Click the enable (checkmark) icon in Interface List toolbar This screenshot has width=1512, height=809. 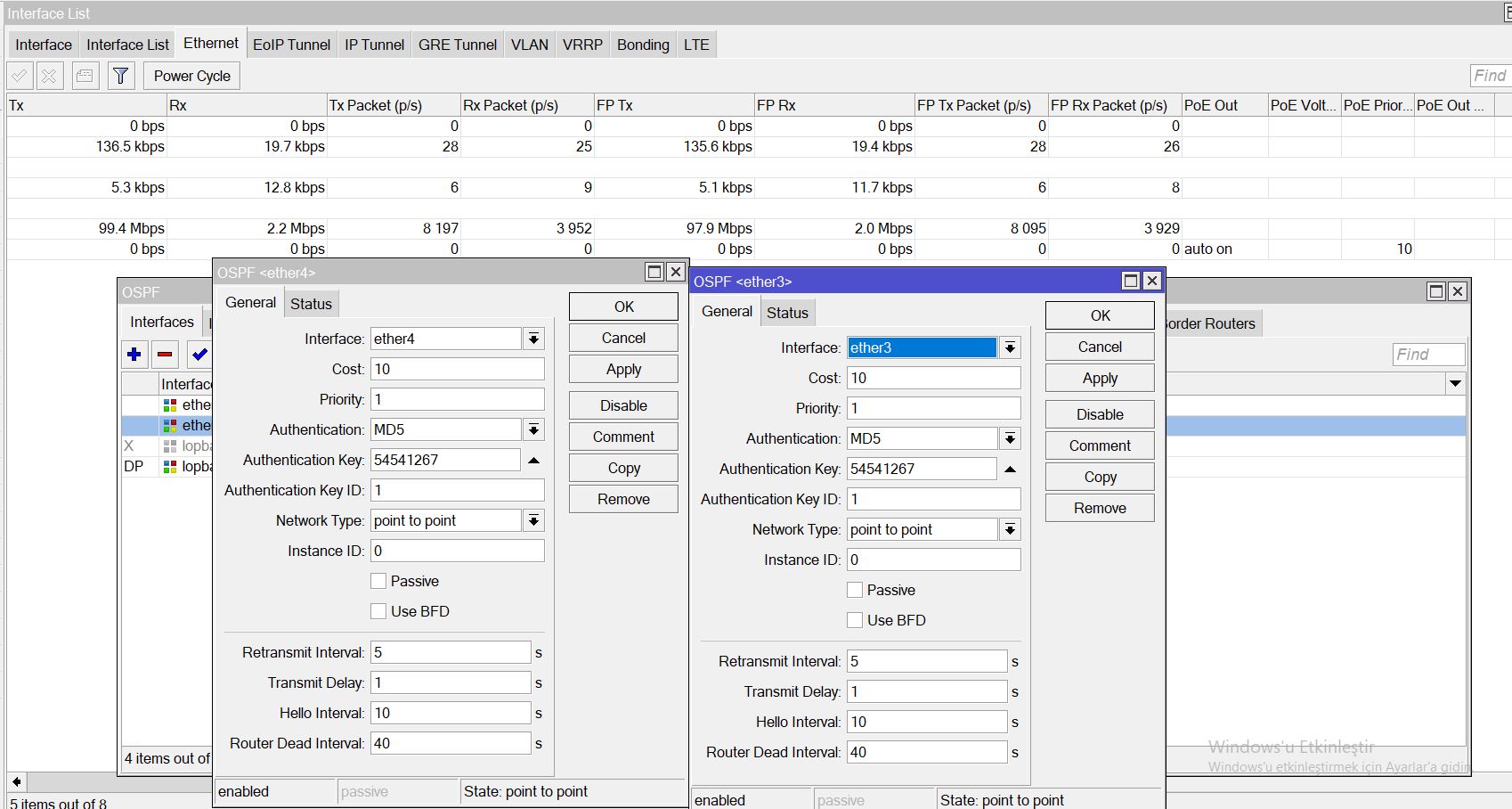click(20, 75)
